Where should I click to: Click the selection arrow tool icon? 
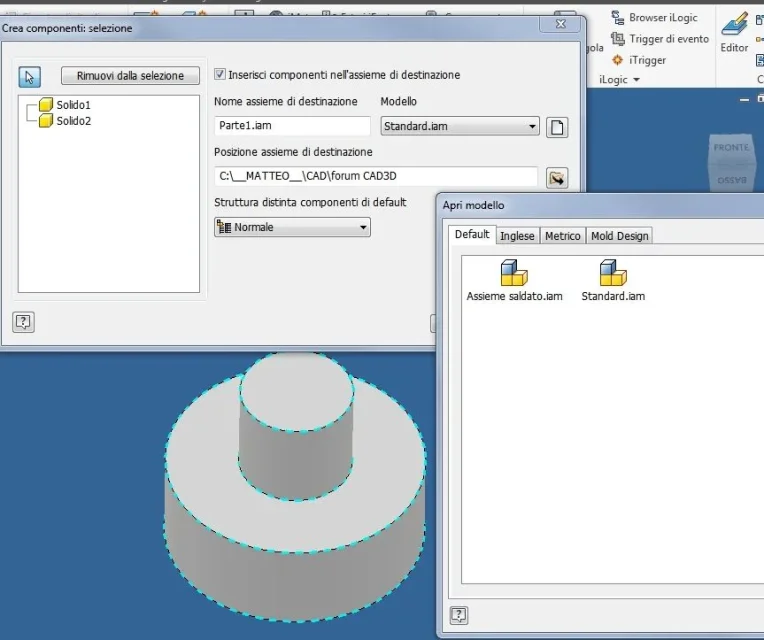tap(29, 77)
